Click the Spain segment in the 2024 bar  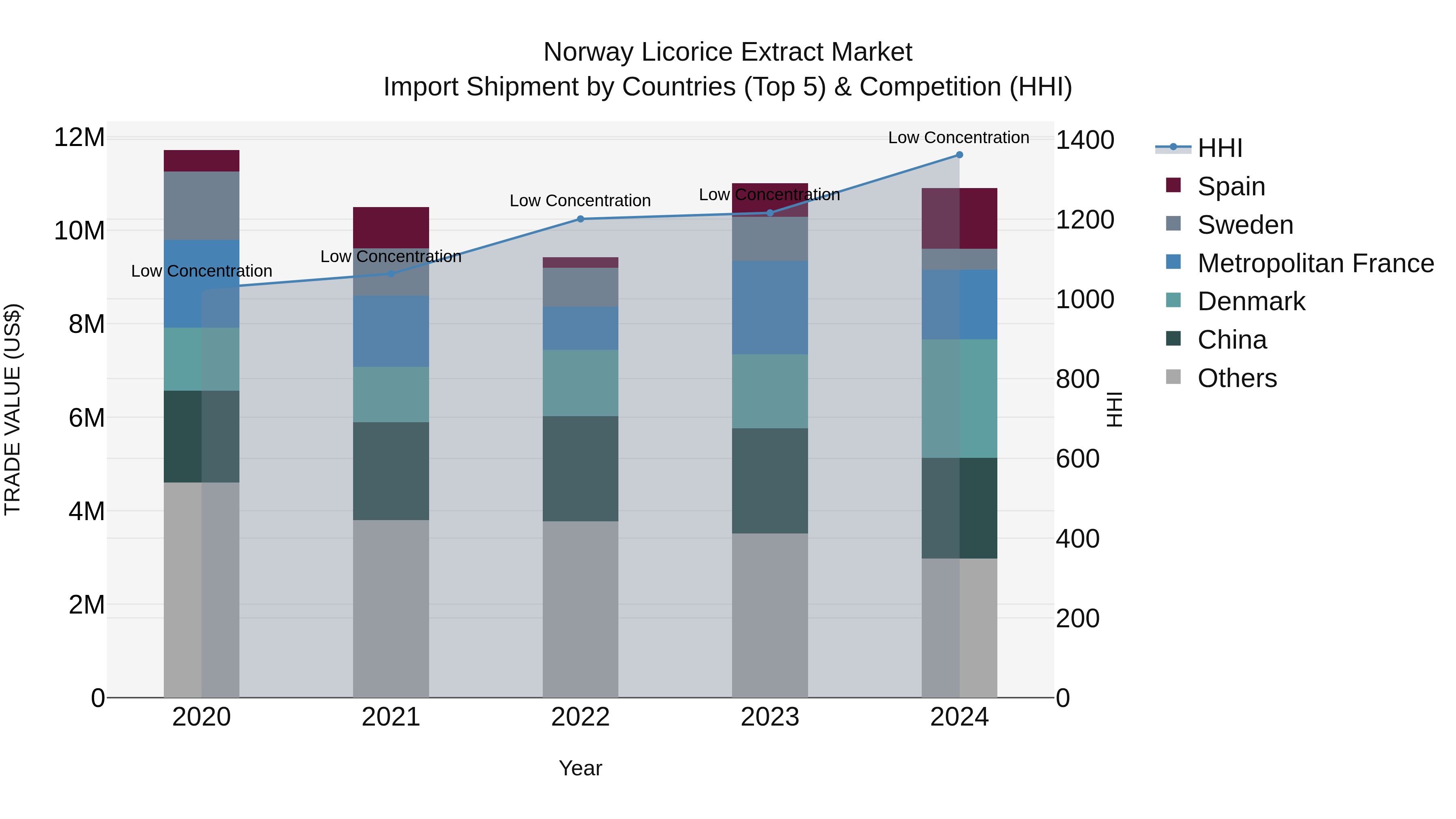click(959, 219)
